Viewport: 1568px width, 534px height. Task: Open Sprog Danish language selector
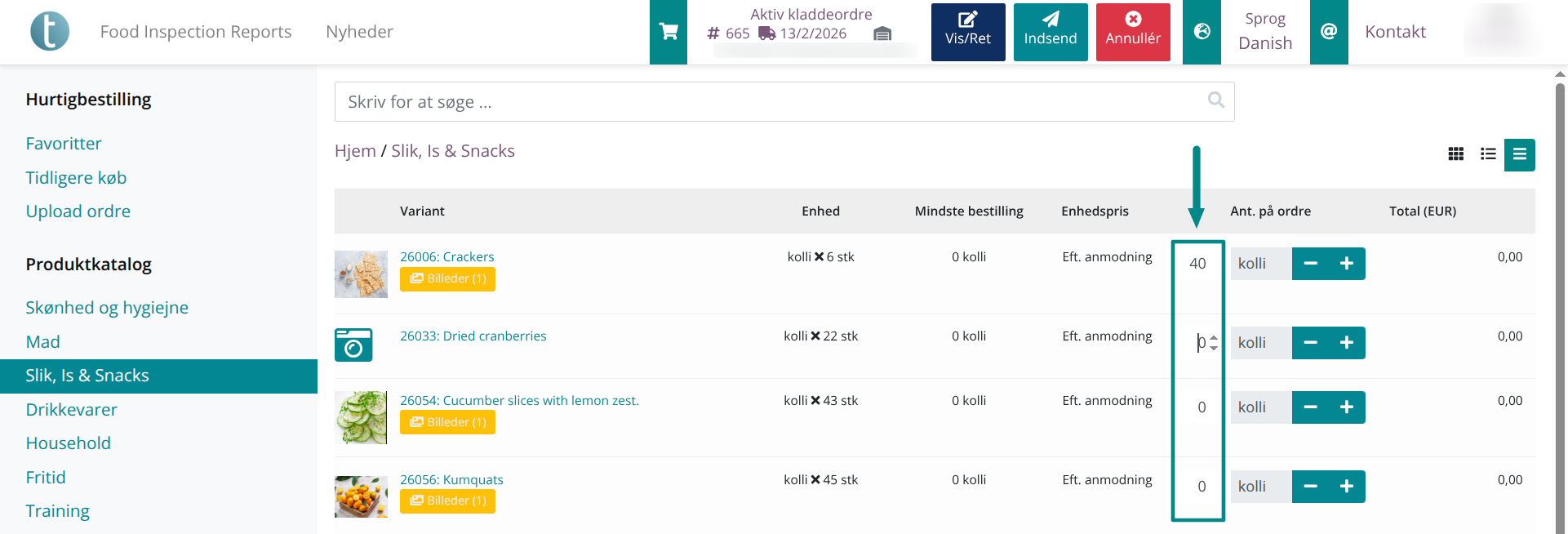1265,32
